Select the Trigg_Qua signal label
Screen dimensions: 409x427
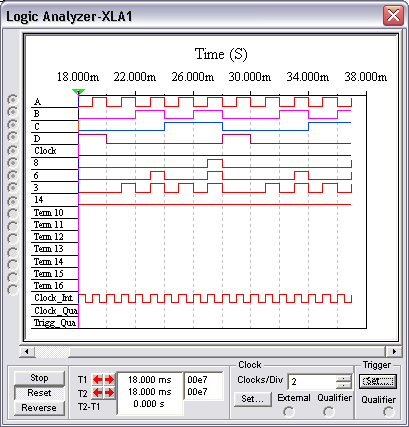click(55, 323)
